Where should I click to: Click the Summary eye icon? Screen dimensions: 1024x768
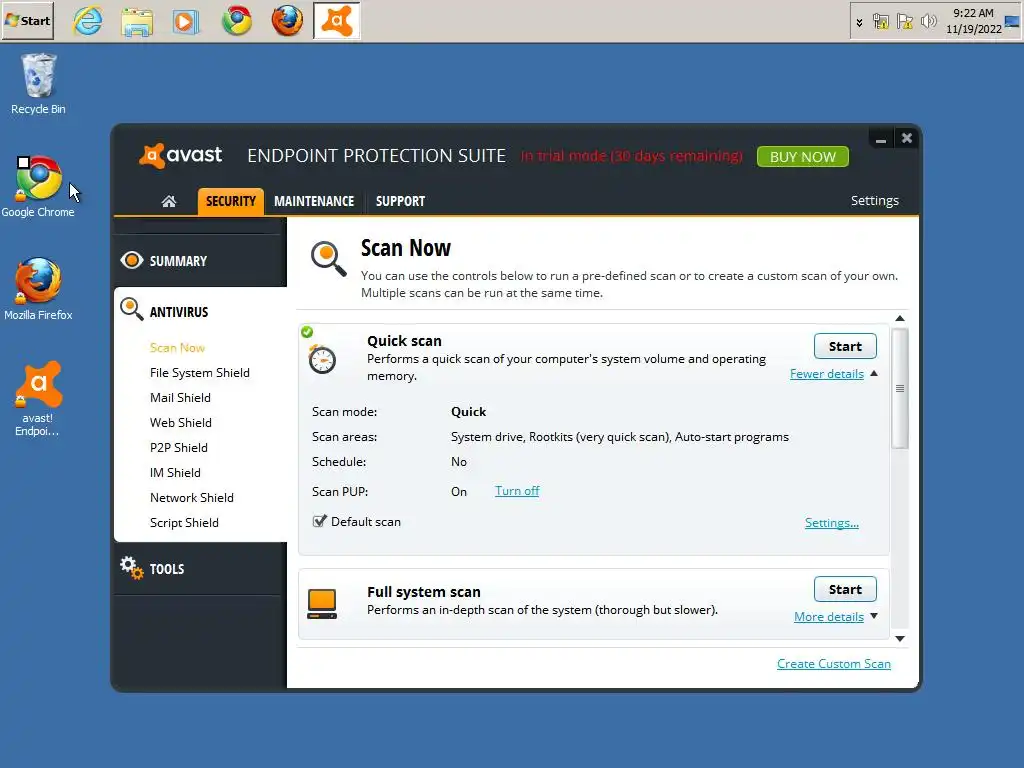point(132,260)
